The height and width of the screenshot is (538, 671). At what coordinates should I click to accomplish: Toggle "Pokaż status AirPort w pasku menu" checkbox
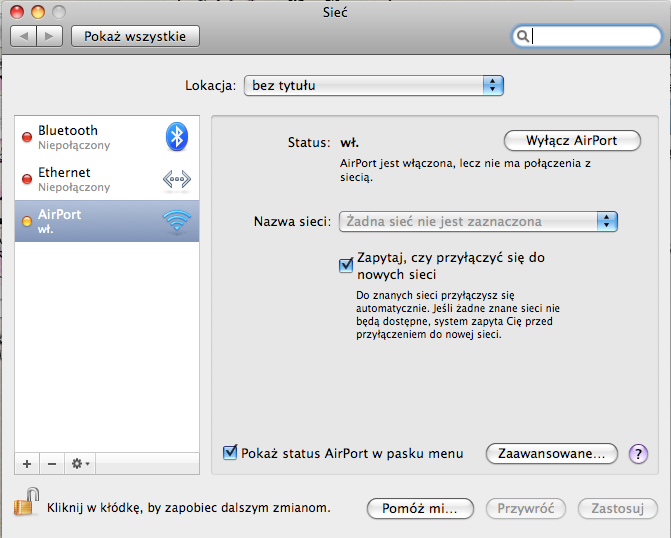pos(230,452)
